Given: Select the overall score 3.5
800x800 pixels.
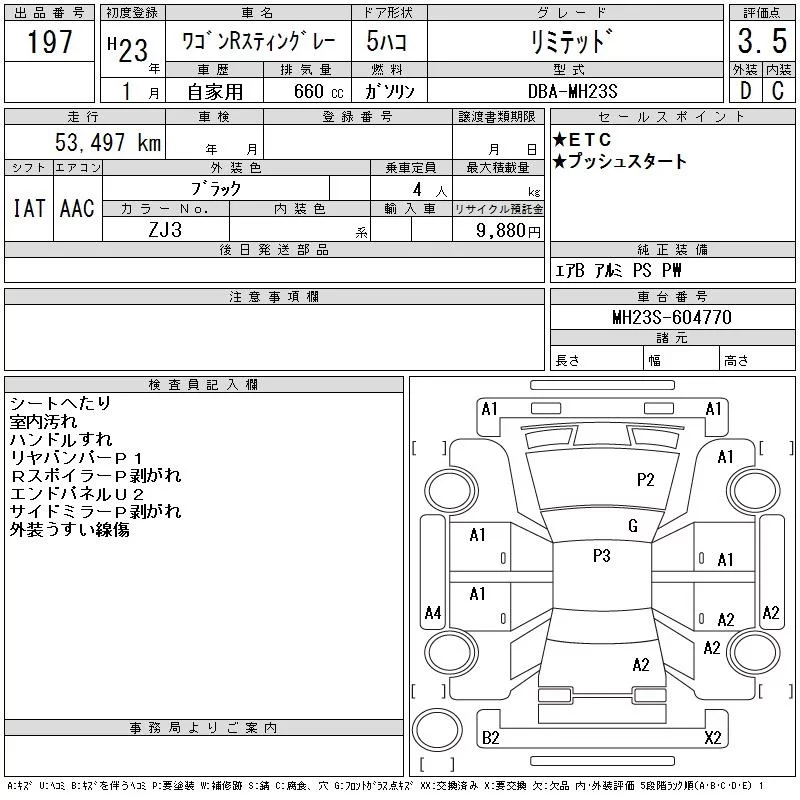Looking at the screenshot, I should (762, 41).
